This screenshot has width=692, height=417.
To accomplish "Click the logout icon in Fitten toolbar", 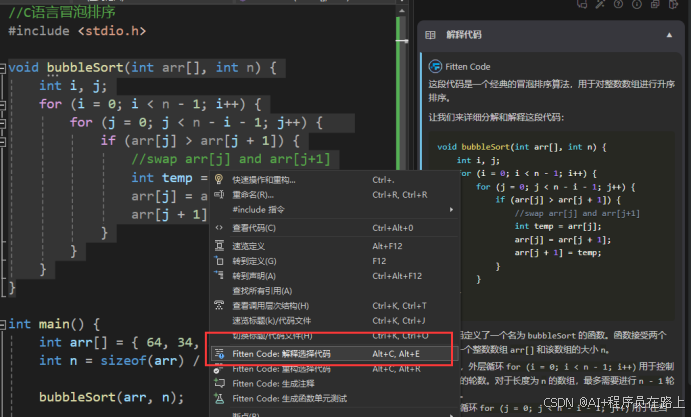I will [673, 4].
